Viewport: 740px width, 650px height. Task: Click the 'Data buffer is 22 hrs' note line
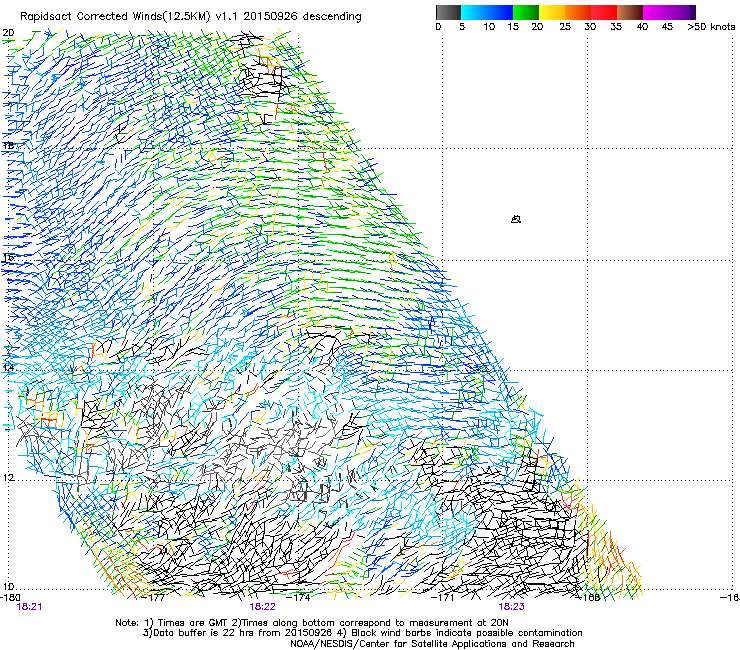(x=362, y=633)
